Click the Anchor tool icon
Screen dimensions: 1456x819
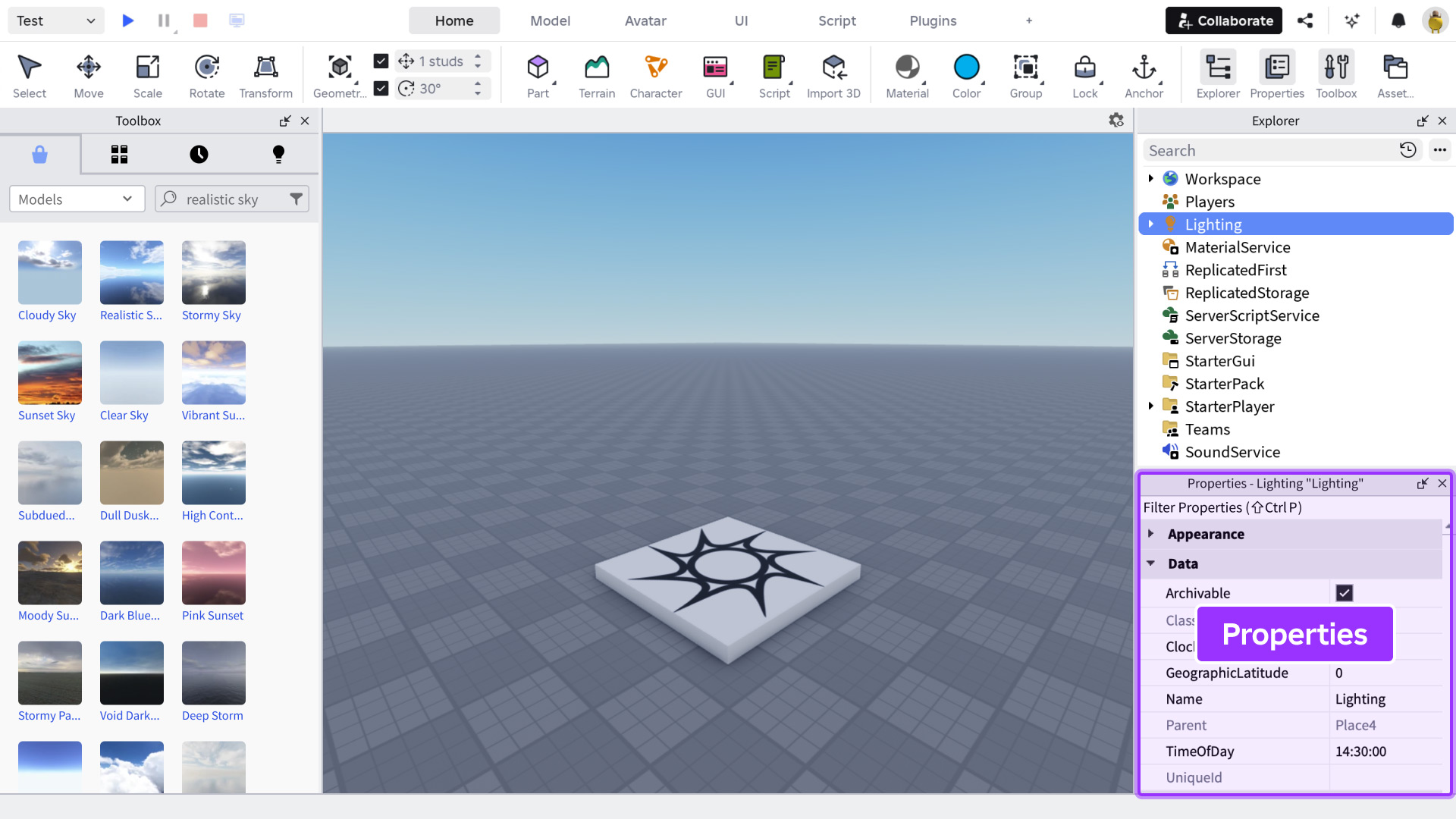point(1144,68)
